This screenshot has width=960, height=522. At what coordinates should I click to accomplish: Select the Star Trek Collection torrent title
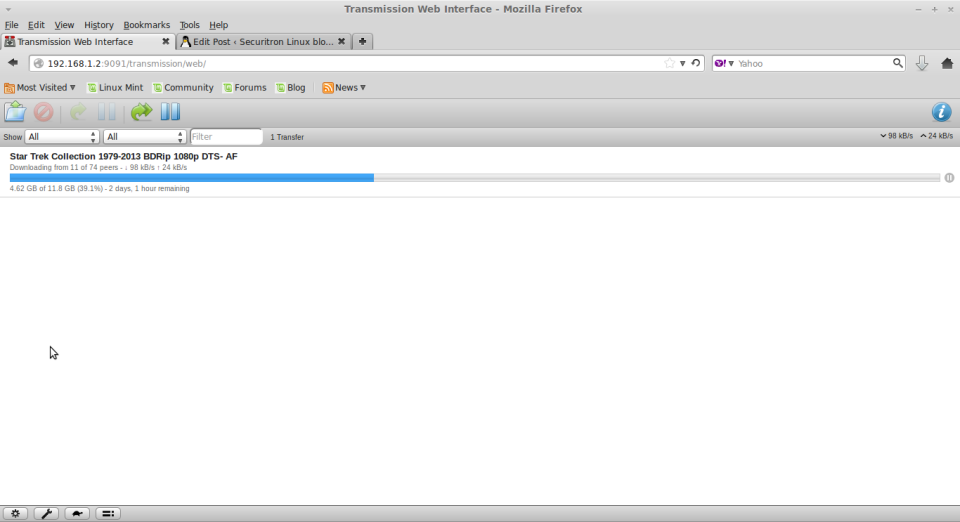click(x=124, y=156)
